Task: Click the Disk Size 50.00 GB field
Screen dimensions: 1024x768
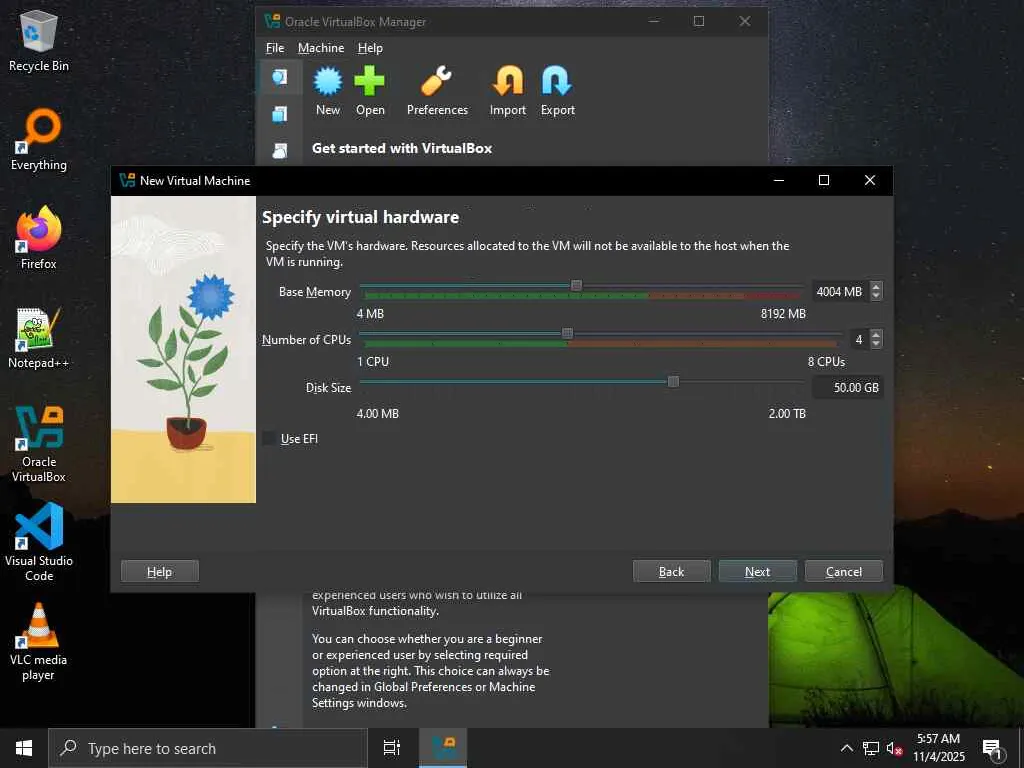Action: [x=848, y=387]
